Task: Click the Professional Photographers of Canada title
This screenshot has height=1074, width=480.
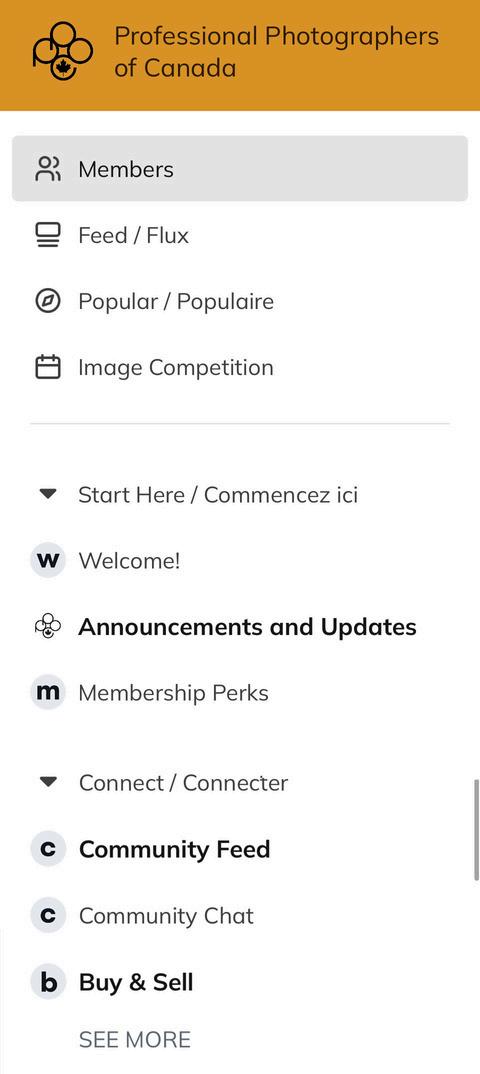Action: tap(277, 51)
